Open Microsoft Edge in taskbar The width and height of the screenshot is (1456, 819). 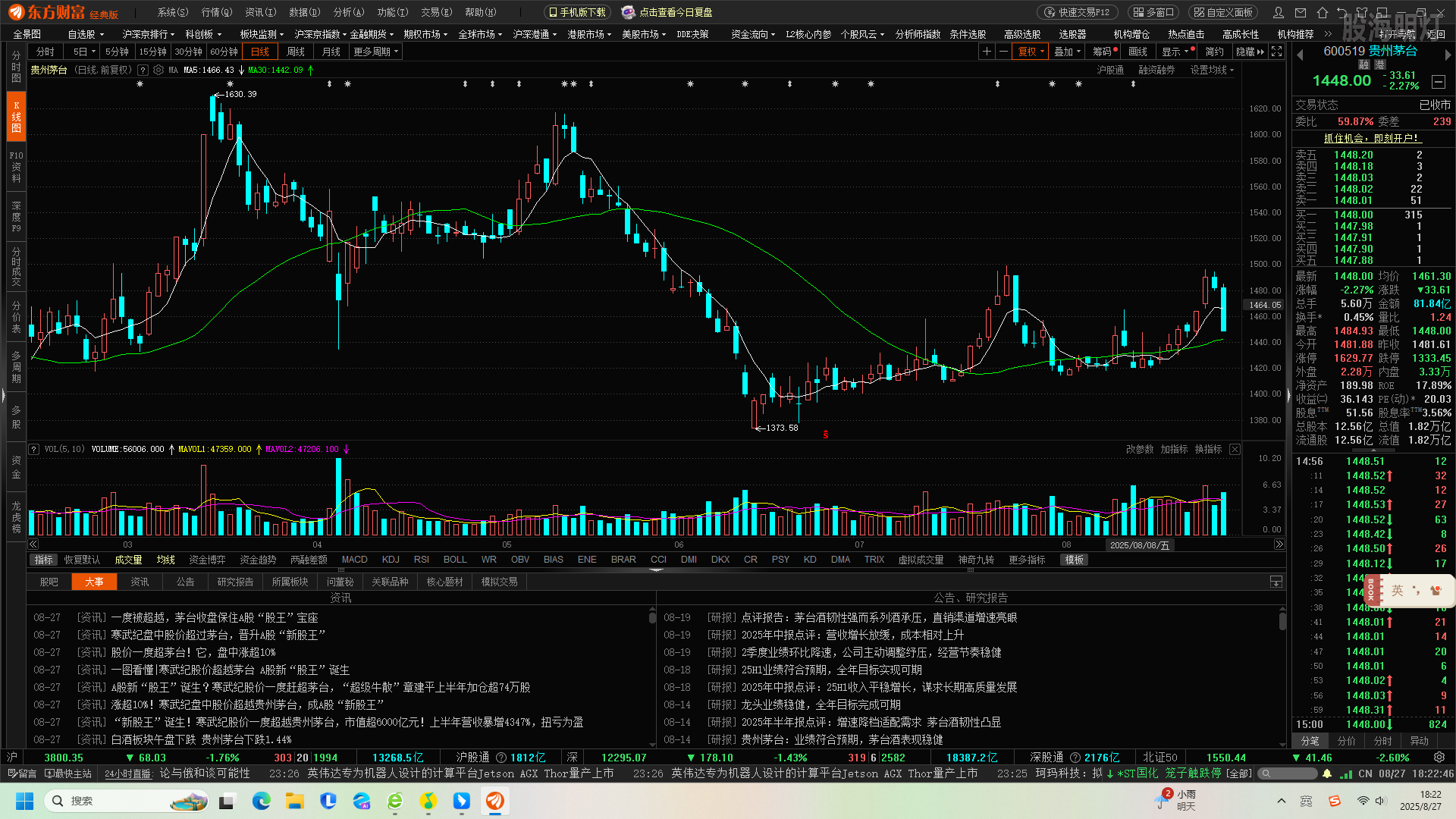(262, 801)
